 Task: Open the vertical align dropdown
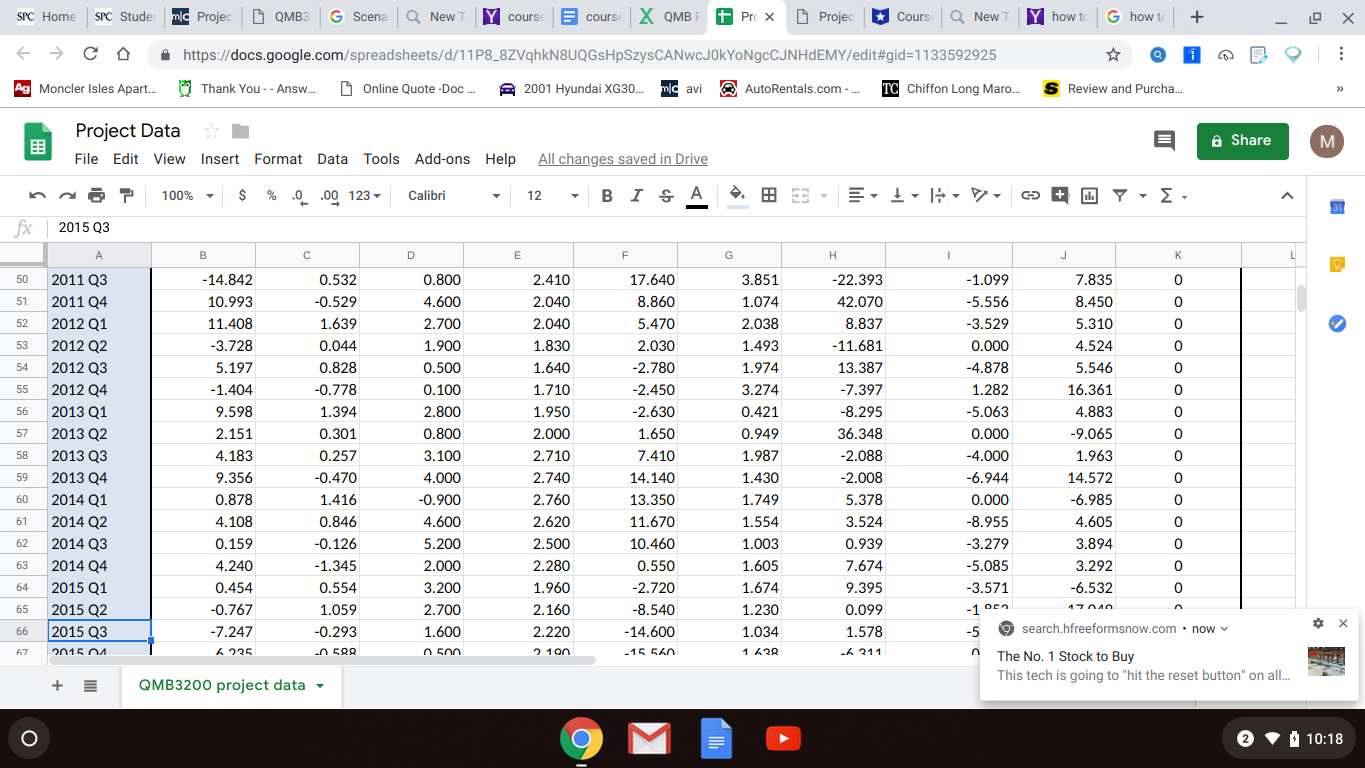[x=903, y=196]
